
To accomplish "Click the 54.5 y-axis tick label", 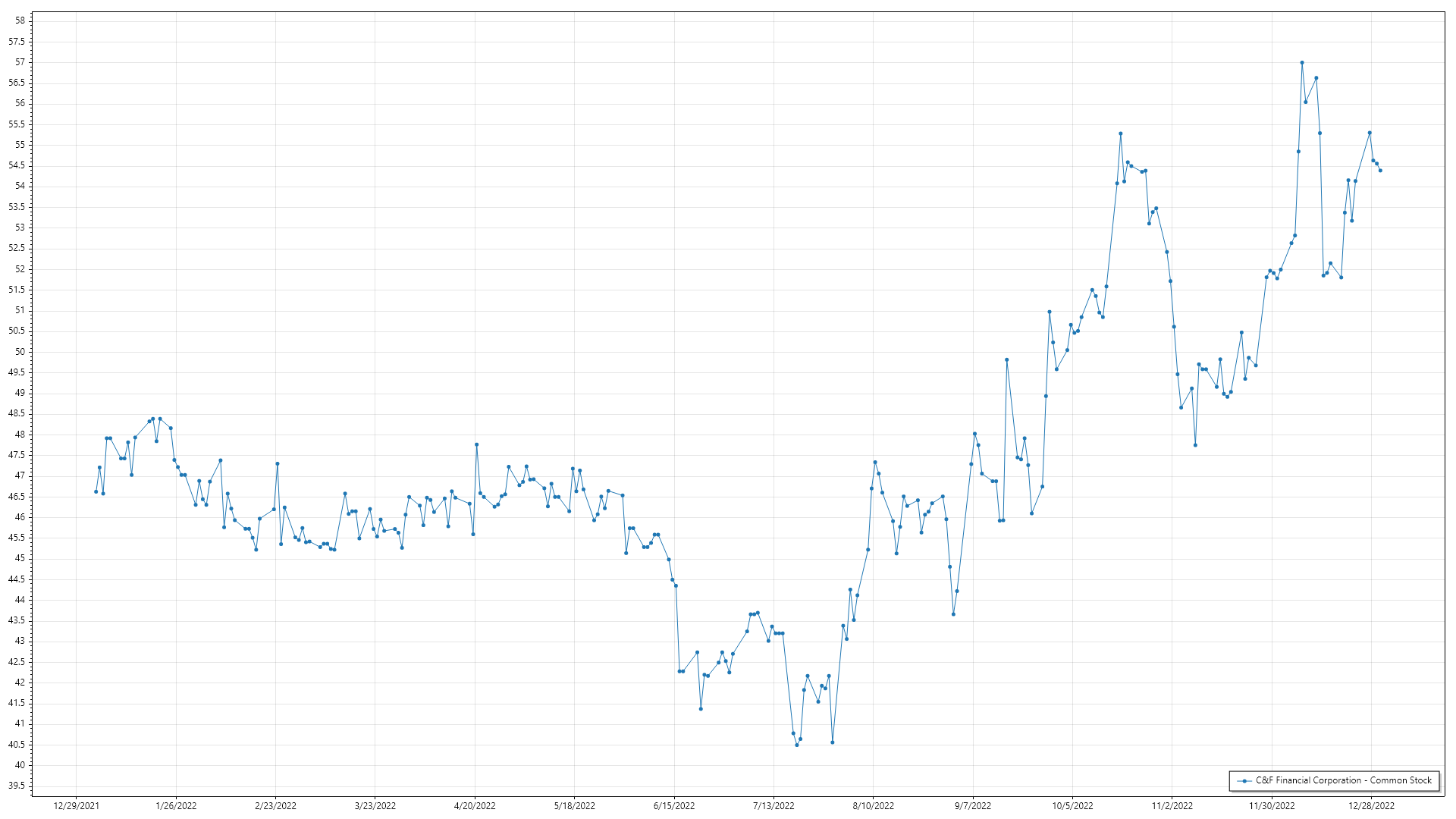I will coord(17,165).
